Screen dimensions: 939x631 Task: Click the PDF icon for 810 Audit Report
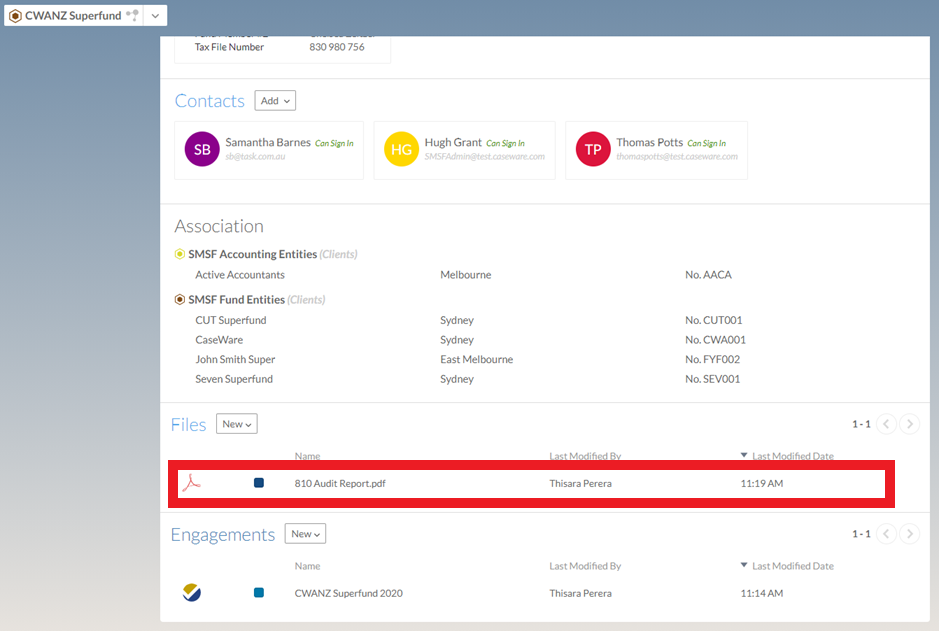click(192, 483)
